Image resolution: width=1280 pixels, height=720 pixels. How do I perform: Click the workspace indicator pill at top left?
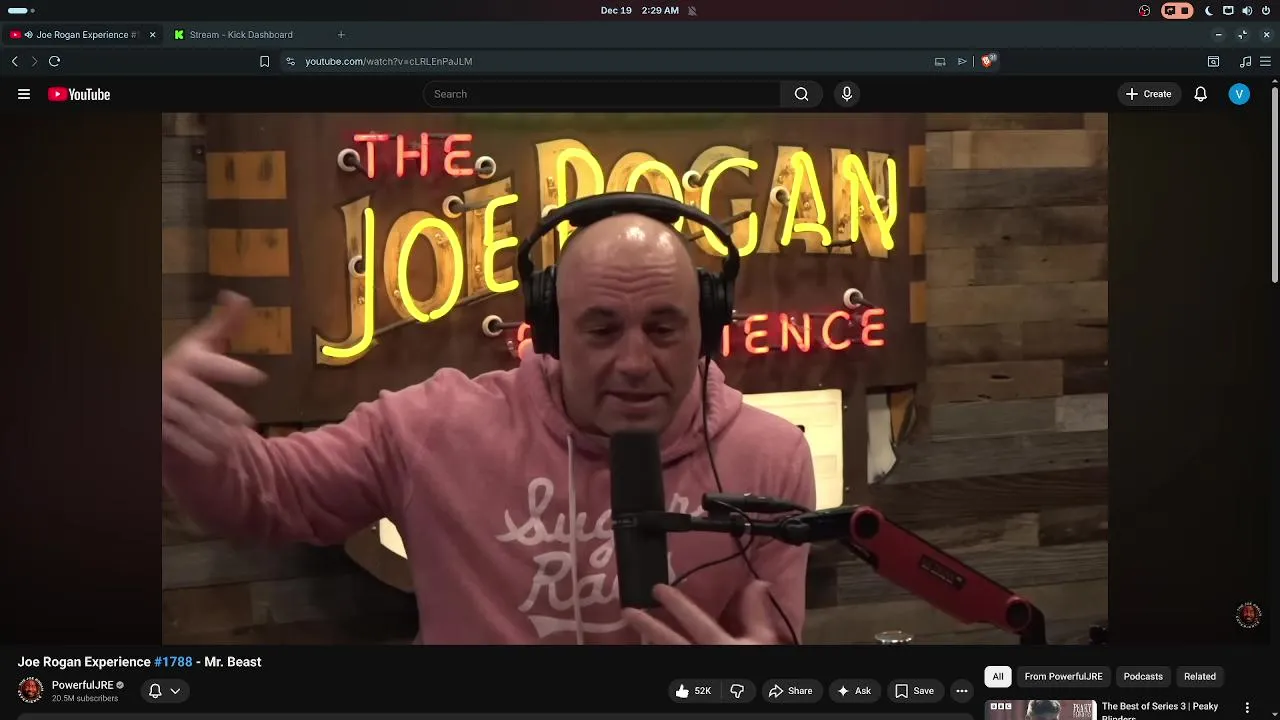pyautogui.click(x=20, y=11)
